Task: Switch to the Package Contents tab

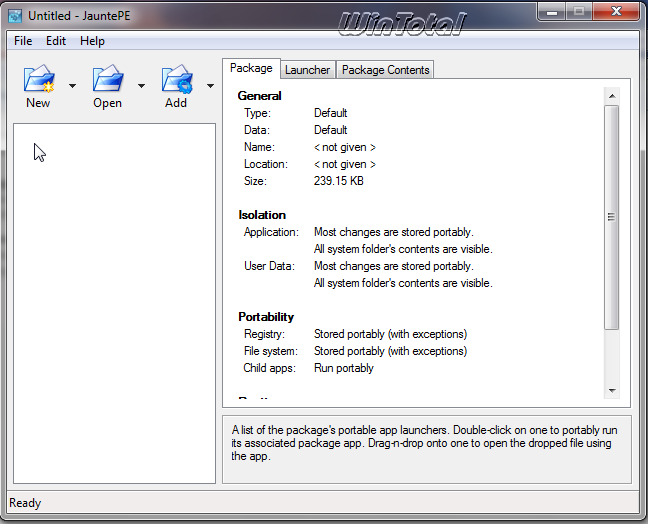Action: pyautogui.click(x=385, y=70)
